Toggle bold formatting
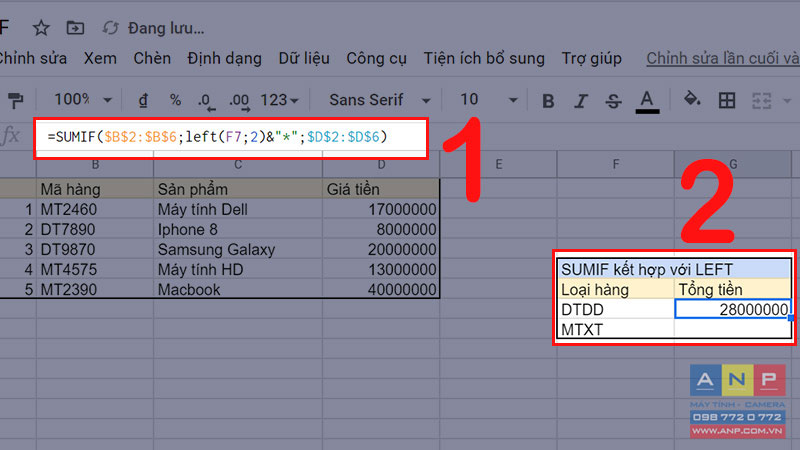The height and width of the screenshot is (450, 800). pos(548,101)
